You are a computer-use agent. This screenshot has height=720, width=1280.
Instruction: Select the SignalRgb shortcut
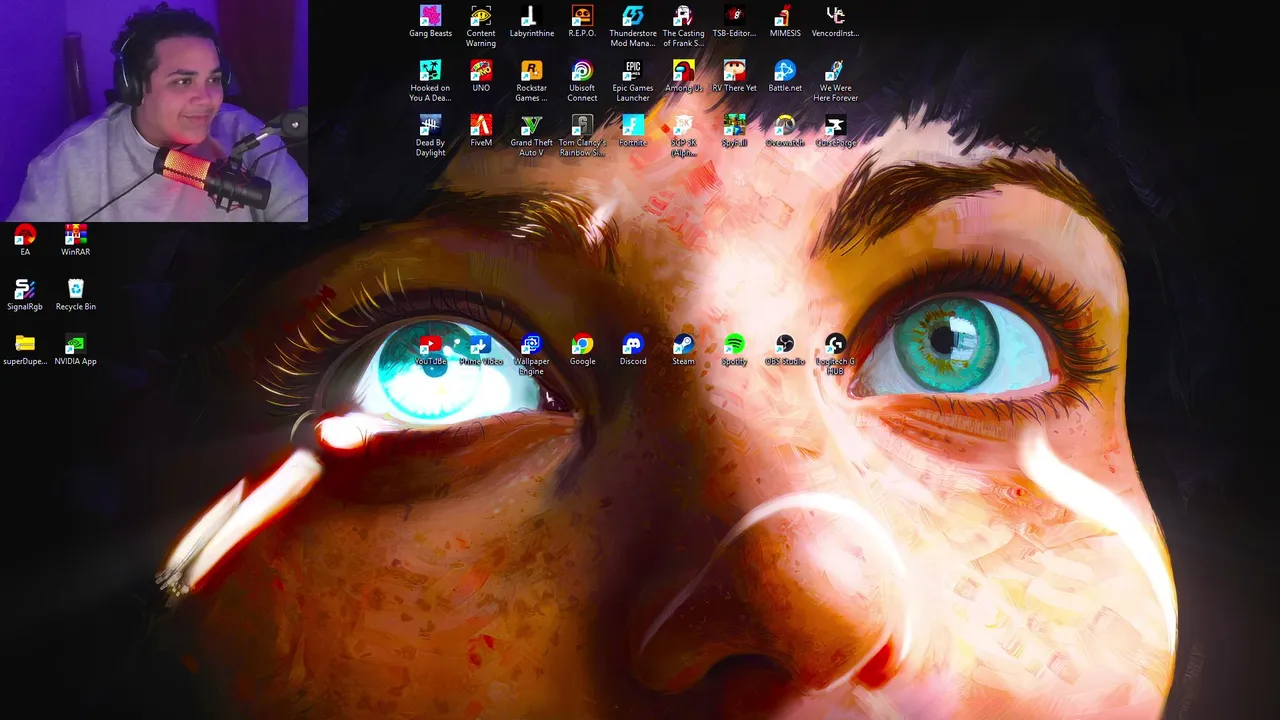coord(25,295)
